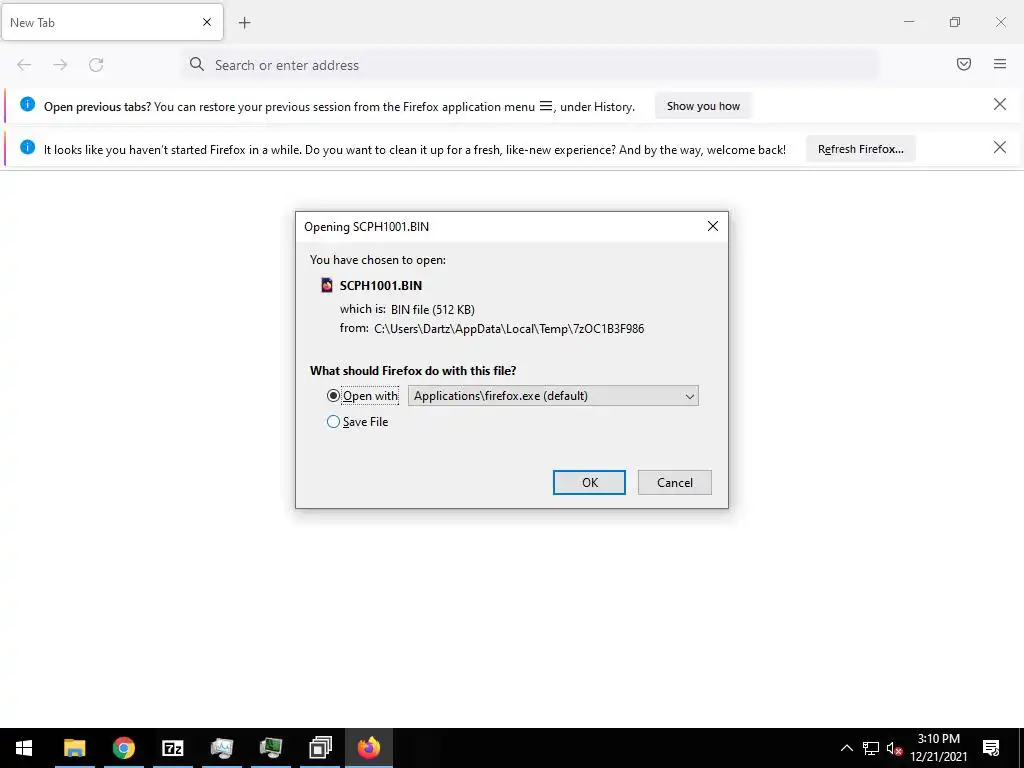Select the 'Open with' radio button
Image resolution: width=1024 pixels, height=768 pixels.
pos(333,396)
